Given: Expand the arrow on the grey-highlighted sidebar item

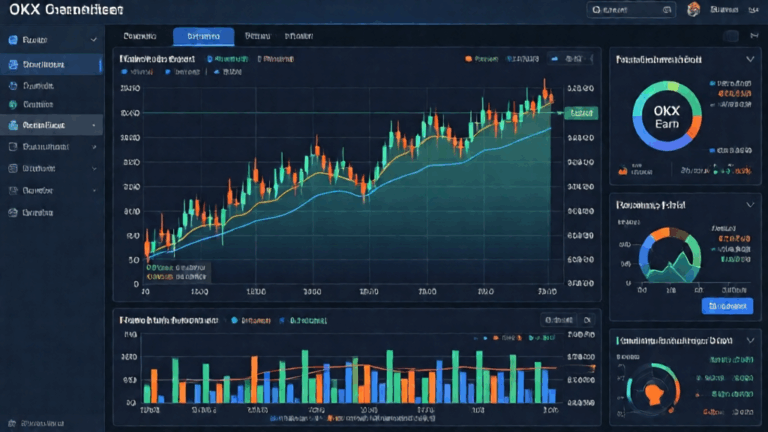Looking at the screenshot, I should point(94,125).
